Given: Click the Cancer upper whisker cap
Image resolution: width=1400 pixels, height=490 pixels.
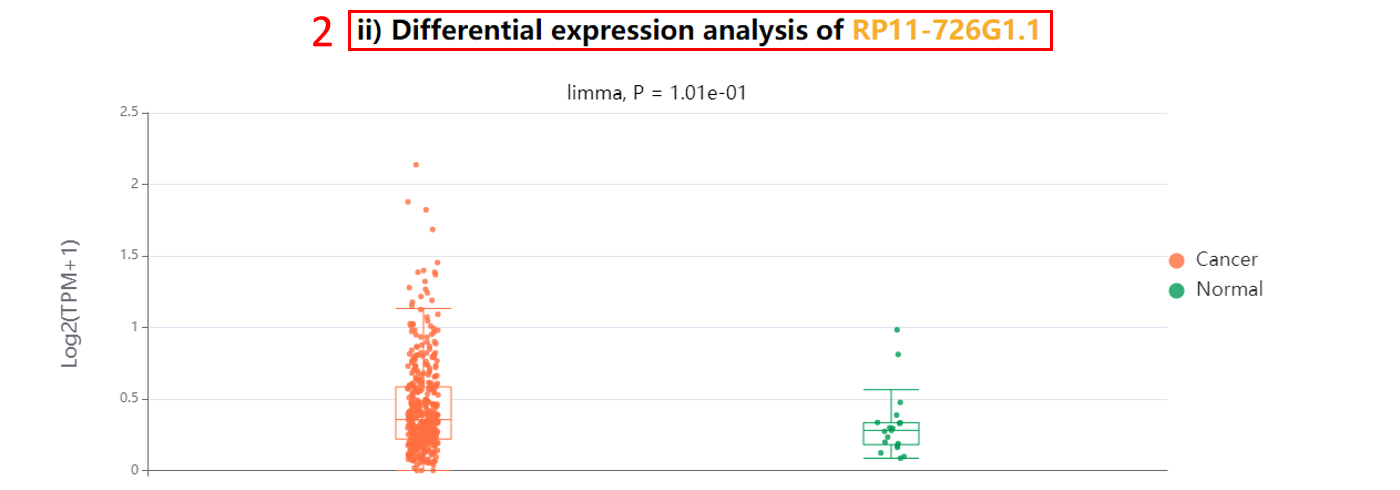Looking at the screenshot, I should pyautogui.click(x=423, y=308).
